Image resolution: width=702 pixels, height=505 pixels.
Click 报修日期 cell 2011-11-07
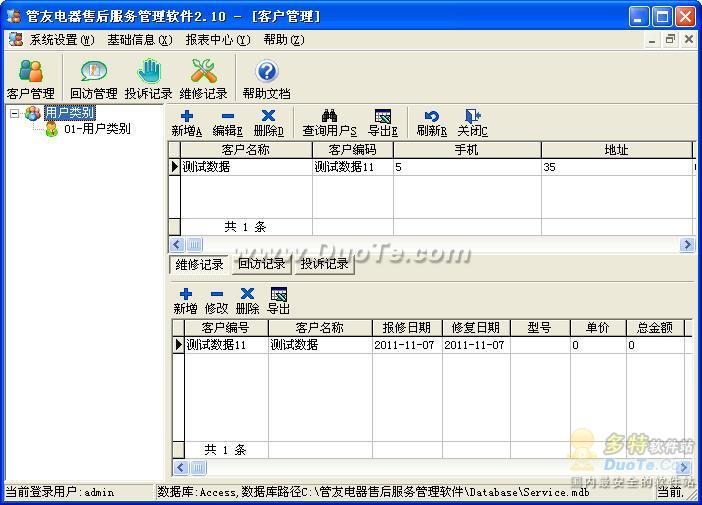[407, 345]
